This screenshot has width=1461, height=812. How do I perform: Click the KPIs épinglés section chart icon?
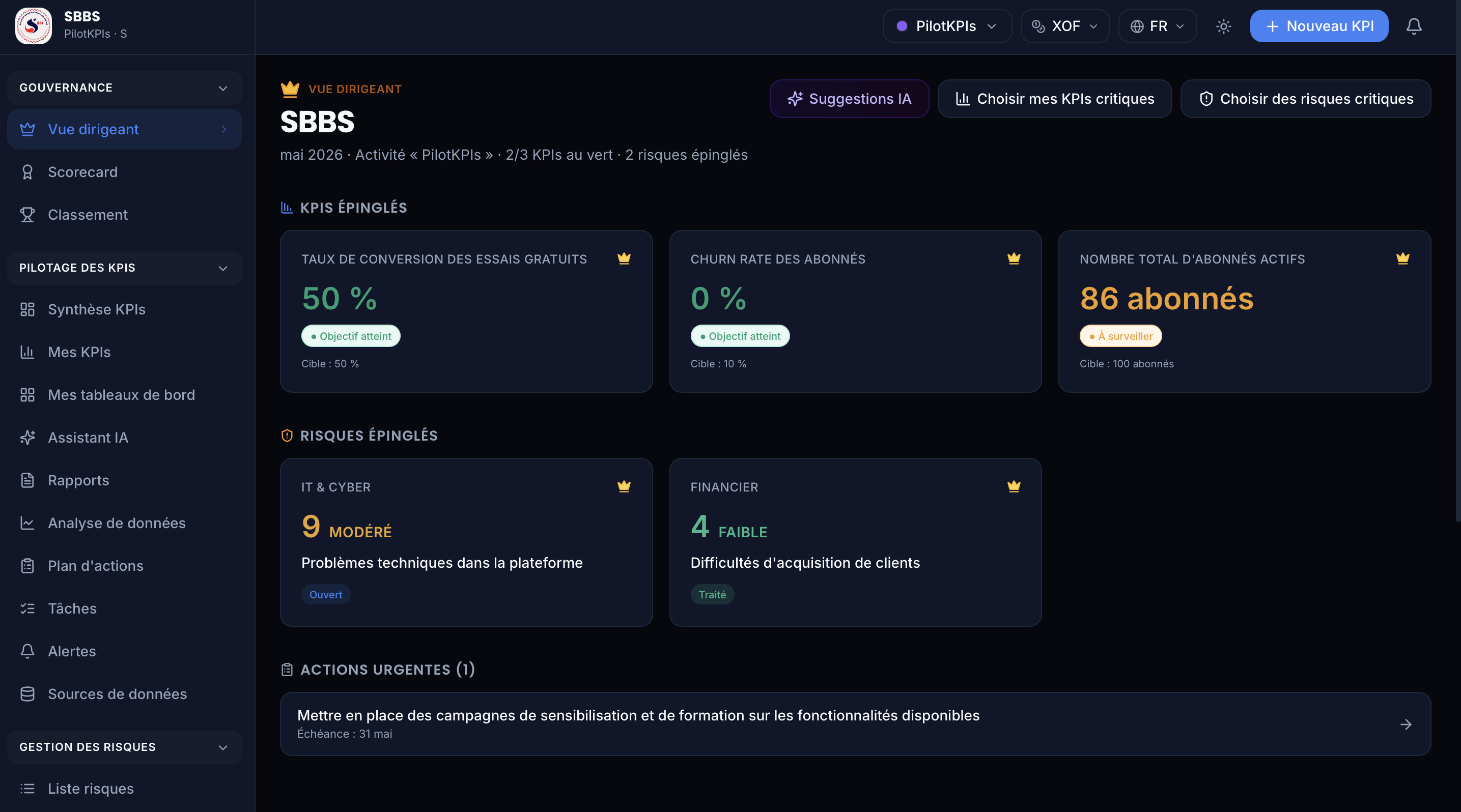coord(287,208)
